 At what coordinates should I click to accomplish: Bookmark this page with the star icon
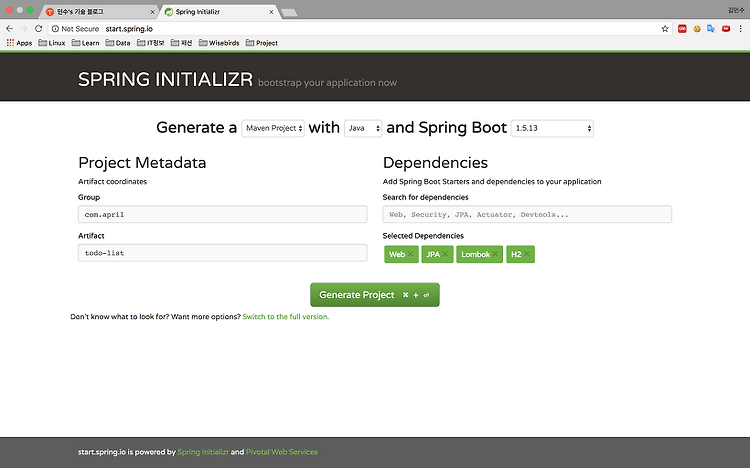665,29
